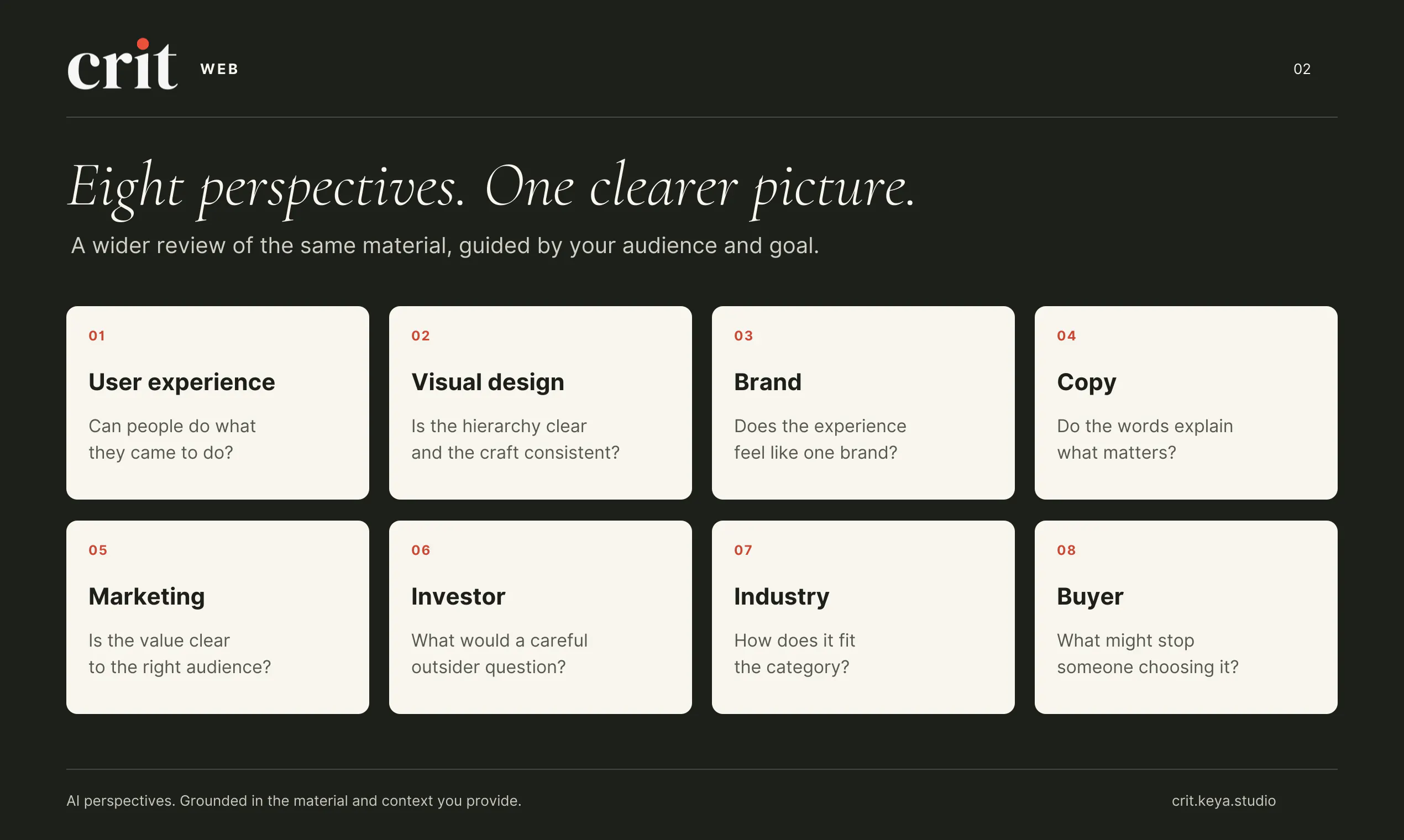The image size is (1404, 840).
Task: Click number 08 on Buyer card
Action: pyautogui.click(x=1066, y=550)
